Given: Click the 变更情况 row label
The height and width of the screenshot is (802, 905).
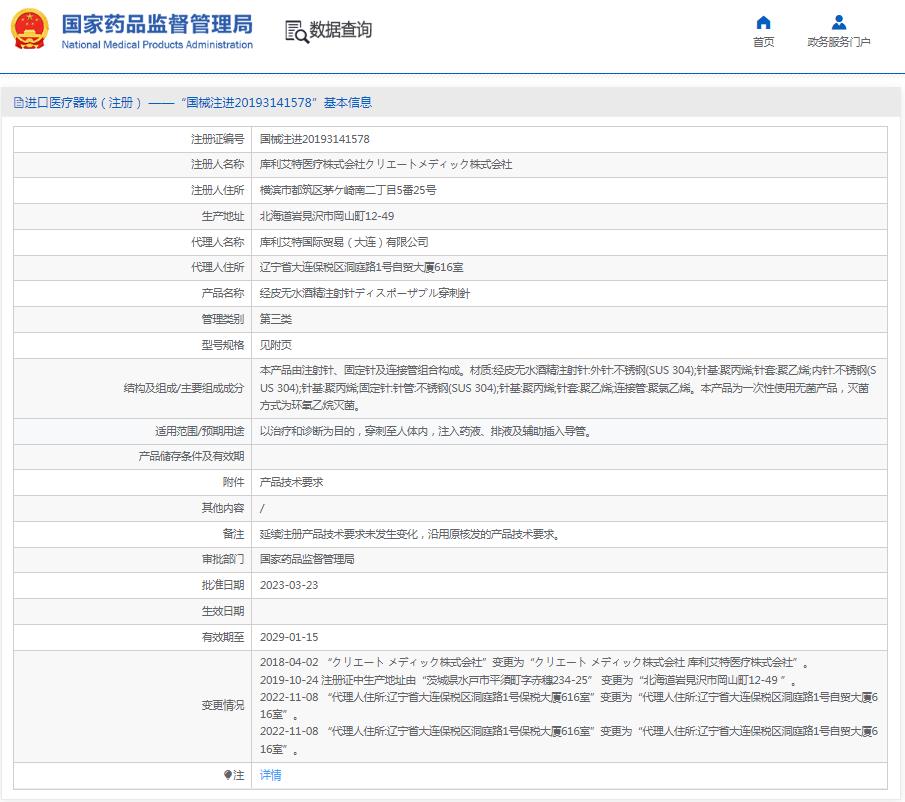Looking at the screenshot, I should [223, 705].
